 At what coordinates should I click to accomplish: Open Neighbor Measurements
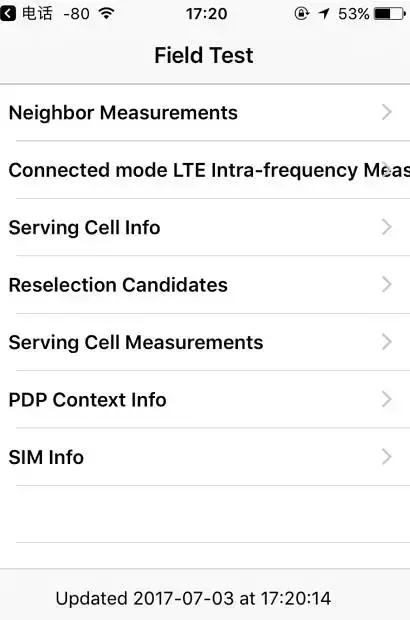click(205, 112)
